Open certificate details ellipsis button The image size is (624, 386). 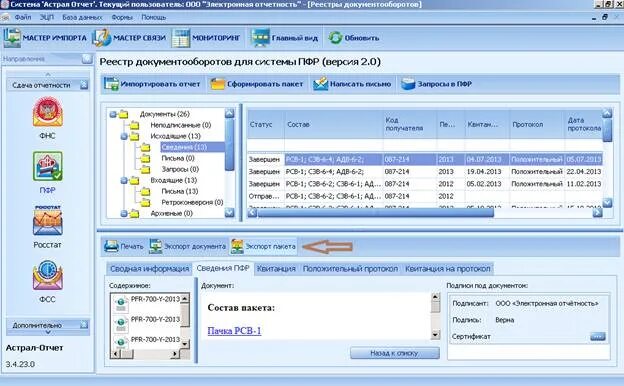[597, 337]
